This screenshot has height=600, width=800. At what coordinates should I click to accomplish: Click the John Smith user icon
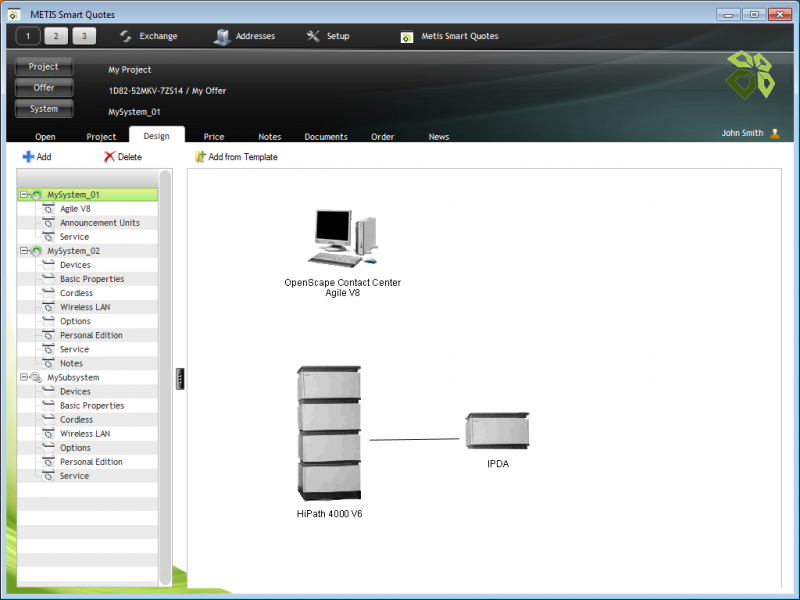click(775, 133)
